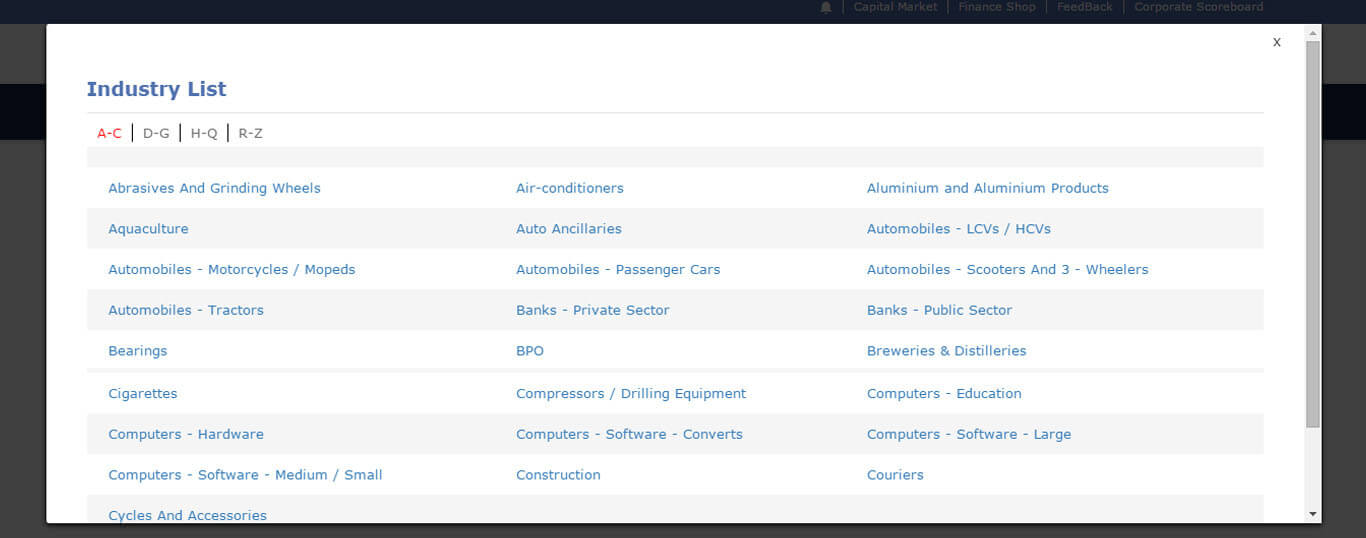Open Capital Market in top bar
The image size is (1366, 538).
pos(895,7)
